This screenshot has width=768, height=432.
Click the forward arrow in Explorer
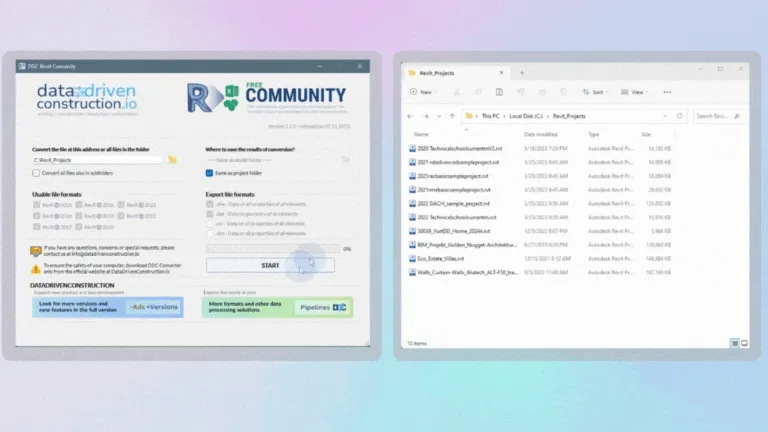[x=425, y=116]
